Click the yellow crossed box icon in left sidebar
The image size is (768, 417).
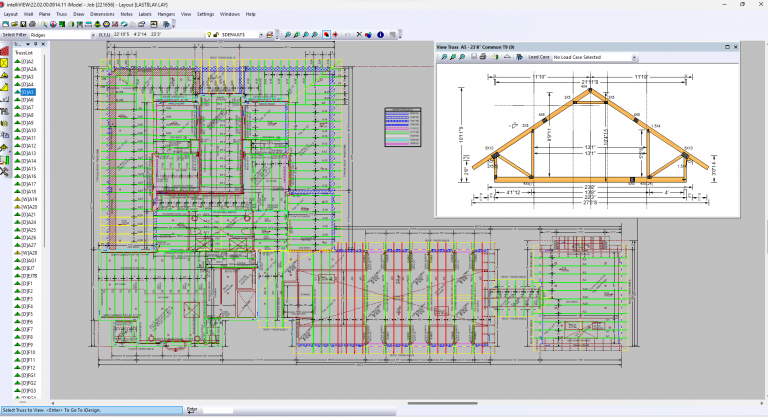click(x=4, y=63)
